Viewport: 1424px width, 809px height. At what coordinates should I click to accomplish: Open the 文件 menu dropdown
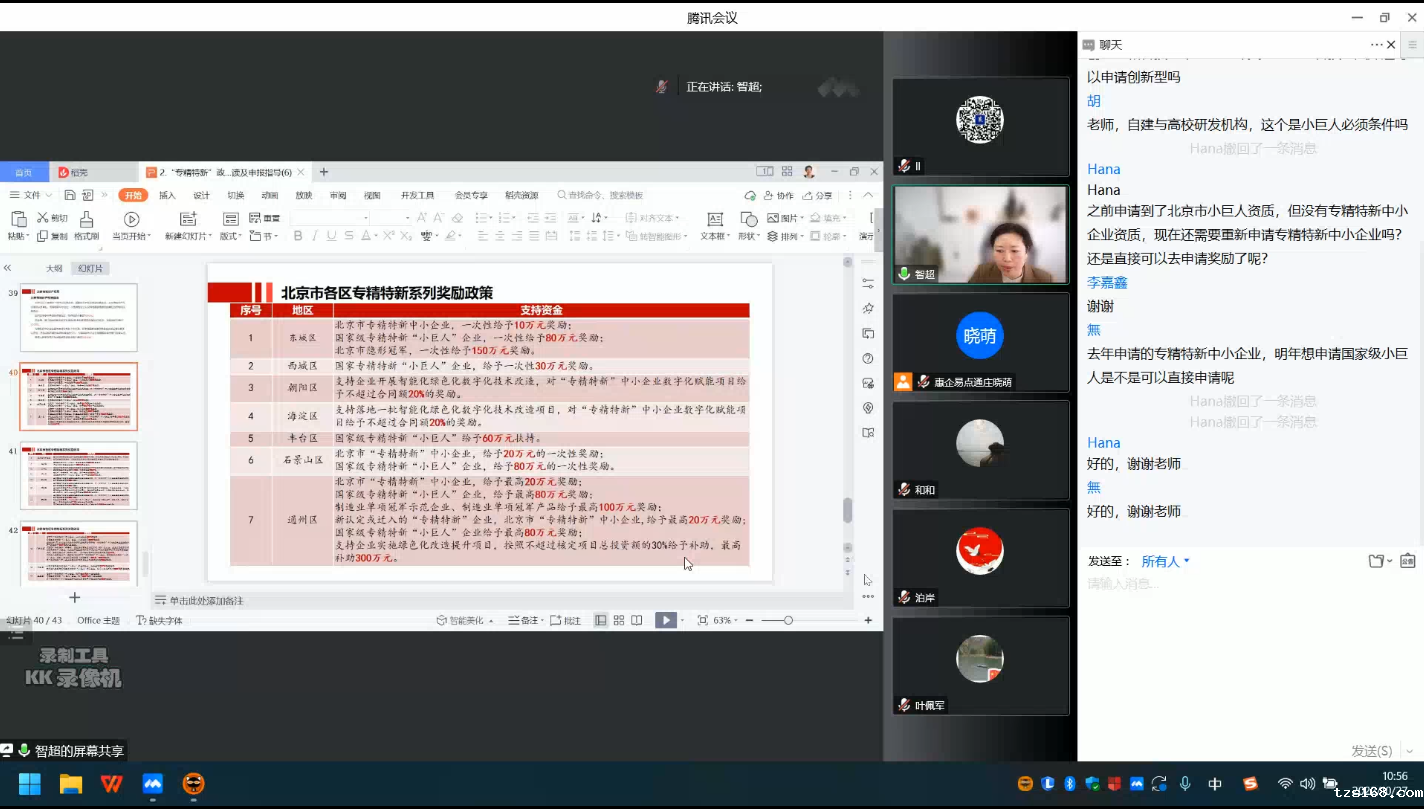pos(37,196)
